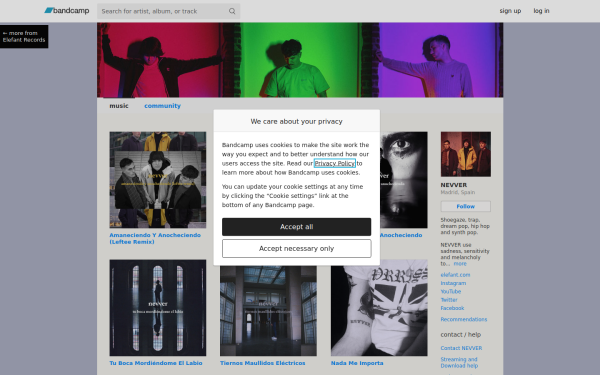Open Streaming and Download help
This screenshot has width=600, height=375.
click(459, 362)
